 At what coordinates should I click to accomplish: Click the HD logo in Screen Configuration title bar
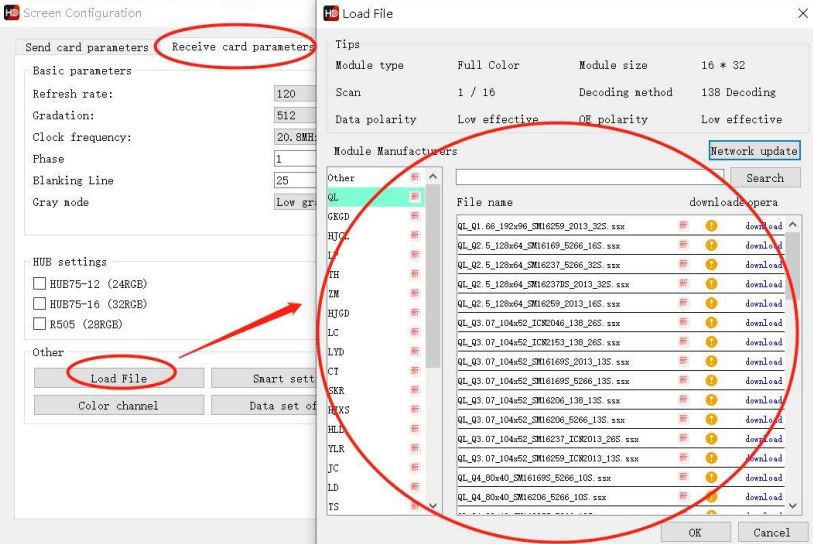click(x=11, y=12)
